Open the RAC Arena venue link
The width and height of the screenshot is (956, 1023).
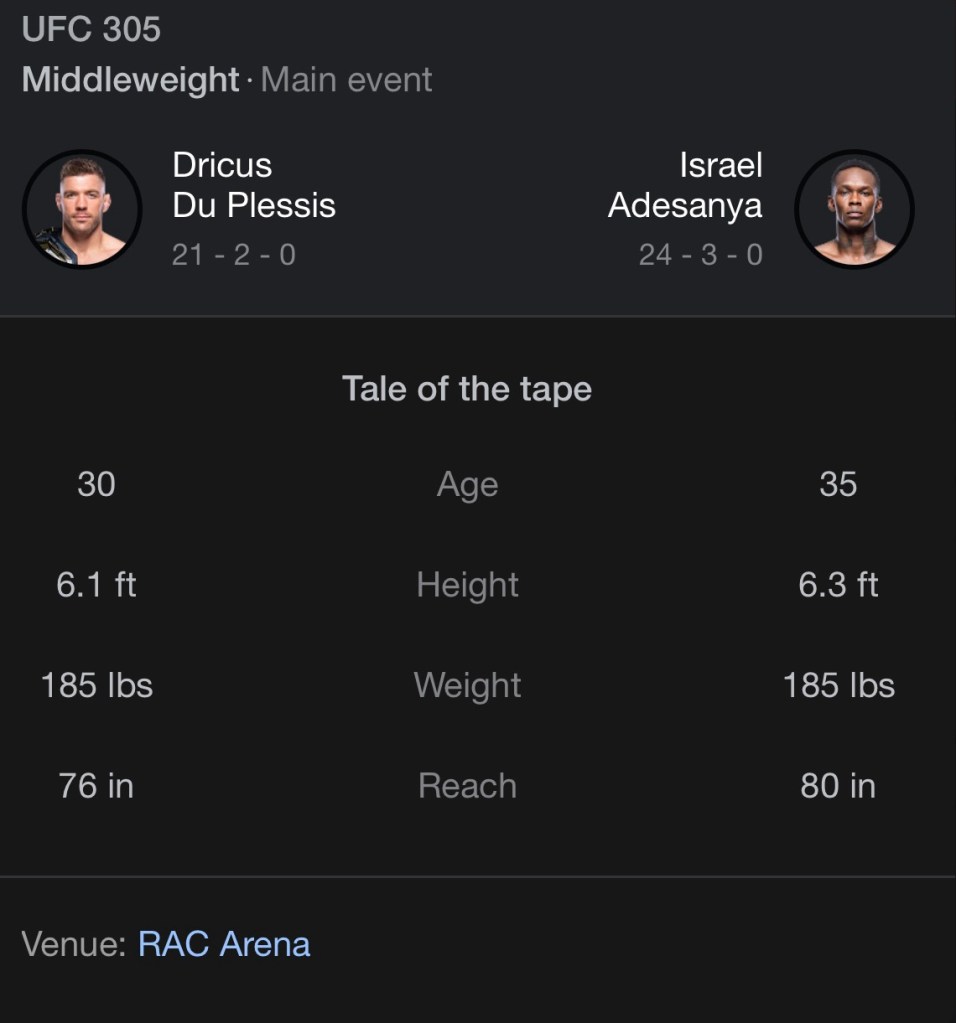pyautogui.click(x=224, y=944)
